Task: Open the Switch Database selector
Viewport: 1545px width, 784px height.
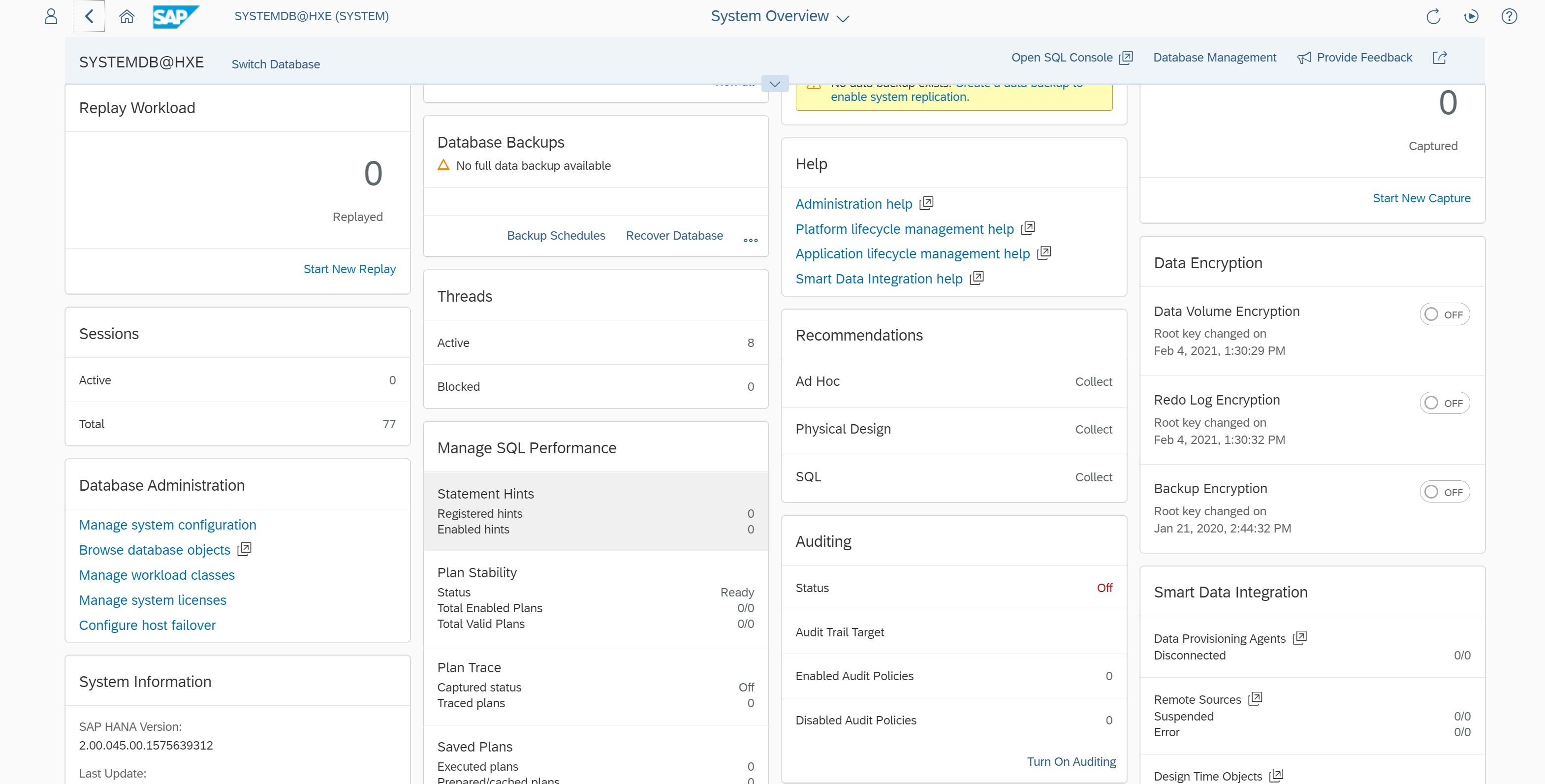Action: click(x=275, y=64)
